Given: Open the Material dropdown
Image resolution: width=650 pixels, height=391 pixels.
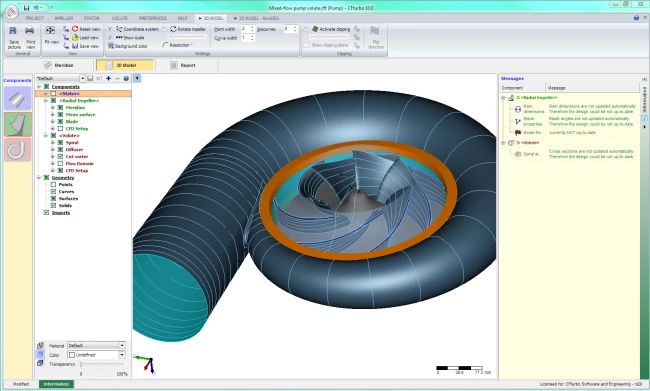Looking at the screenshot, I should pos(96,345).
